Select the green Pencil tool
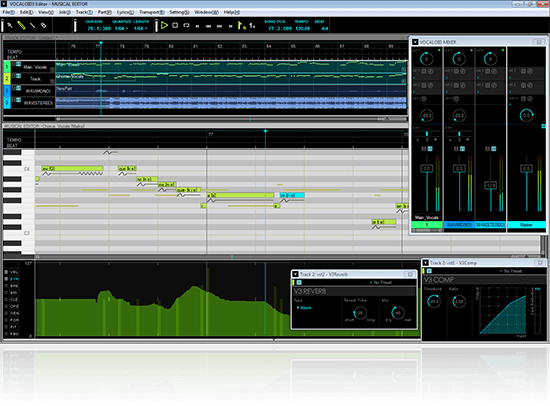 coord(21,26)
